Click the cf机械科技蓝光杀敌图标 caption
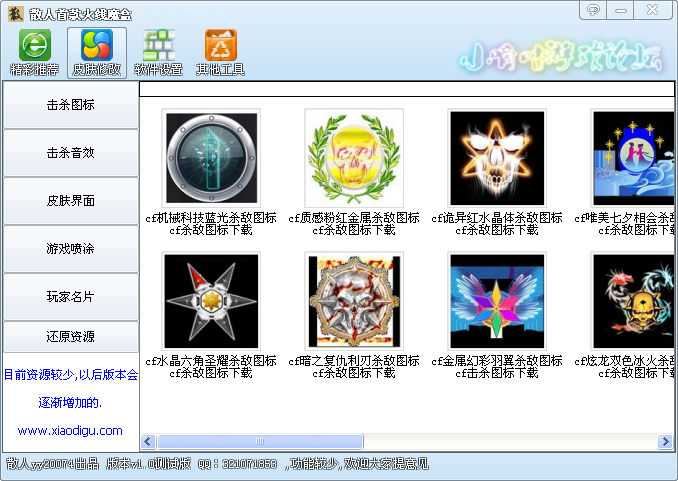Viewport: 678px width, 481px height. 211,218
